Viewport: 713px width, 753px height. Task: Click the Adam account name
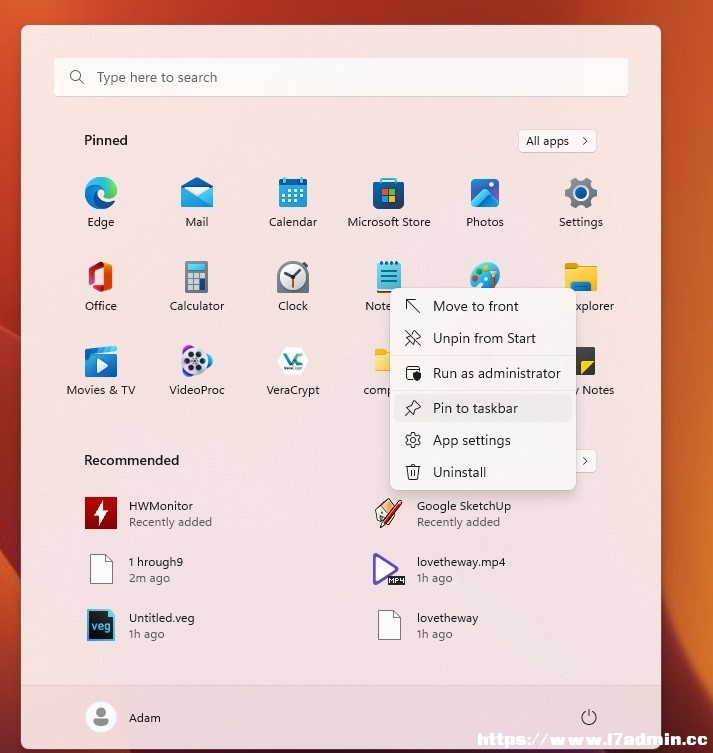(x=145, y=717)
